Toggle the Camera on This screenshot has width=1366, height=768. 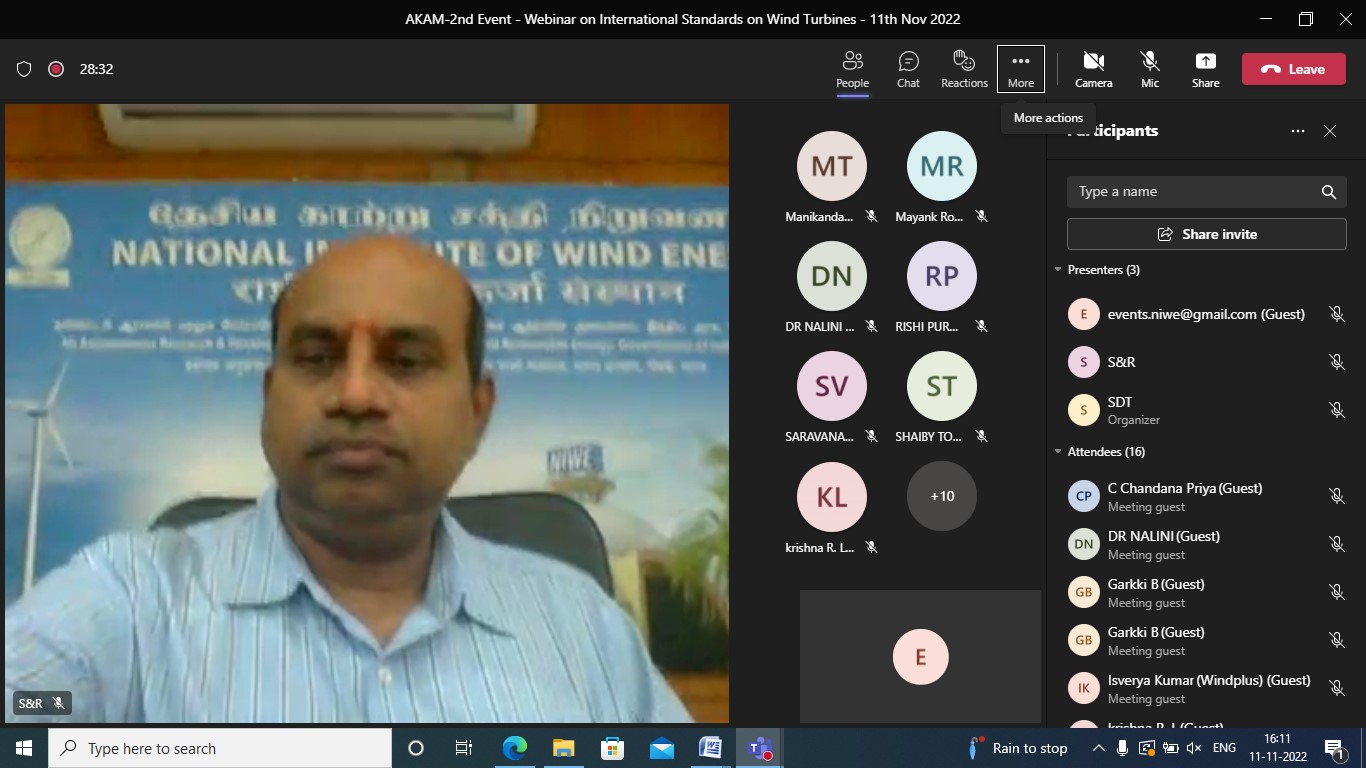[1093, 69]
